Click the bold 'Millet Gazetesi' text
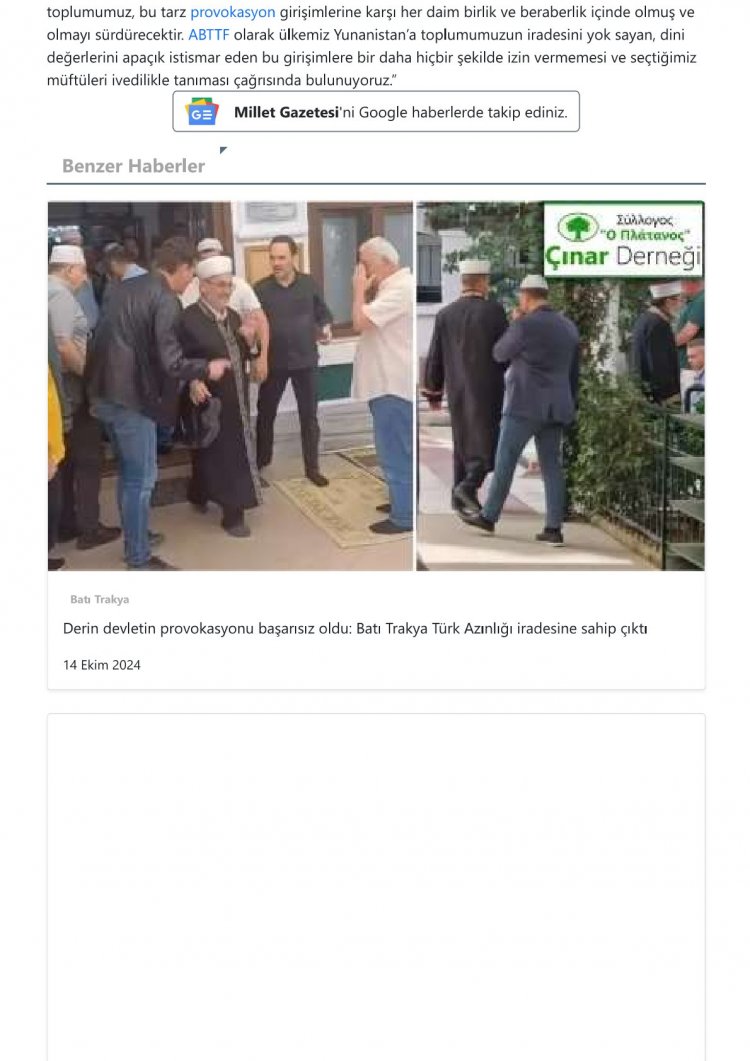This screenshot has width=750, height=1061. (x=286, y=112)
